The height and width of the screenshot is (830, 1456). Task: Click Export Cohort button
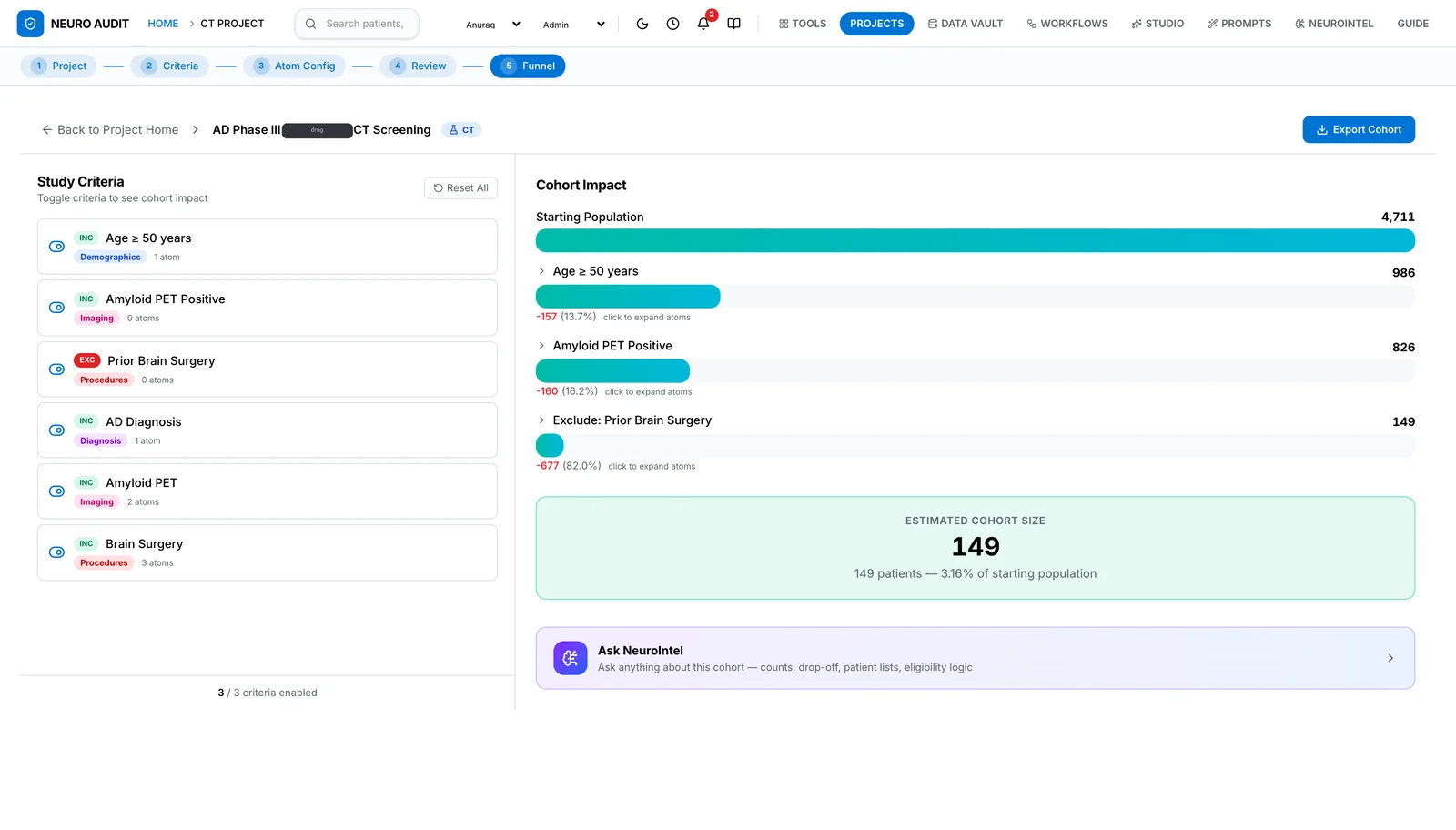pyautogui.click(x=1359, y=129)
